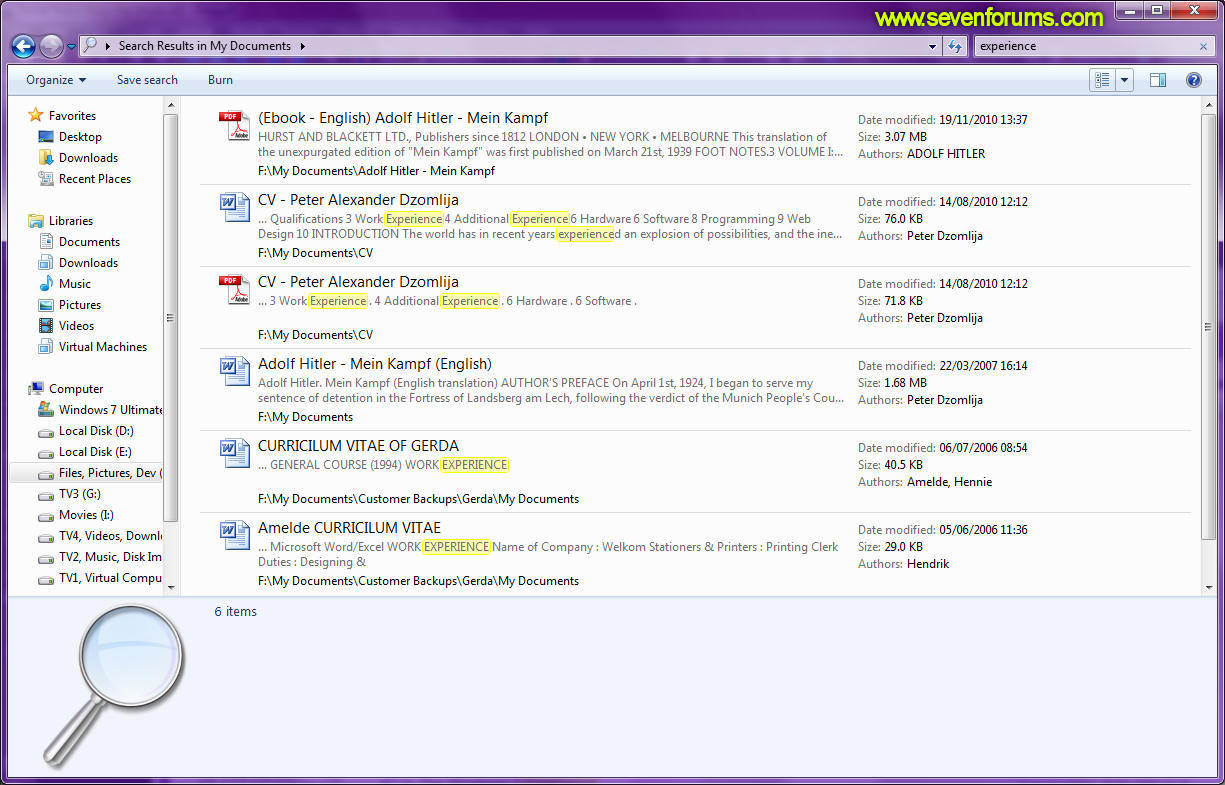Select 'Amelde CURRICULUM VITAE' title
This screenshot has width=1225, height=785.
pyautogui.click(x=349, y=528)
